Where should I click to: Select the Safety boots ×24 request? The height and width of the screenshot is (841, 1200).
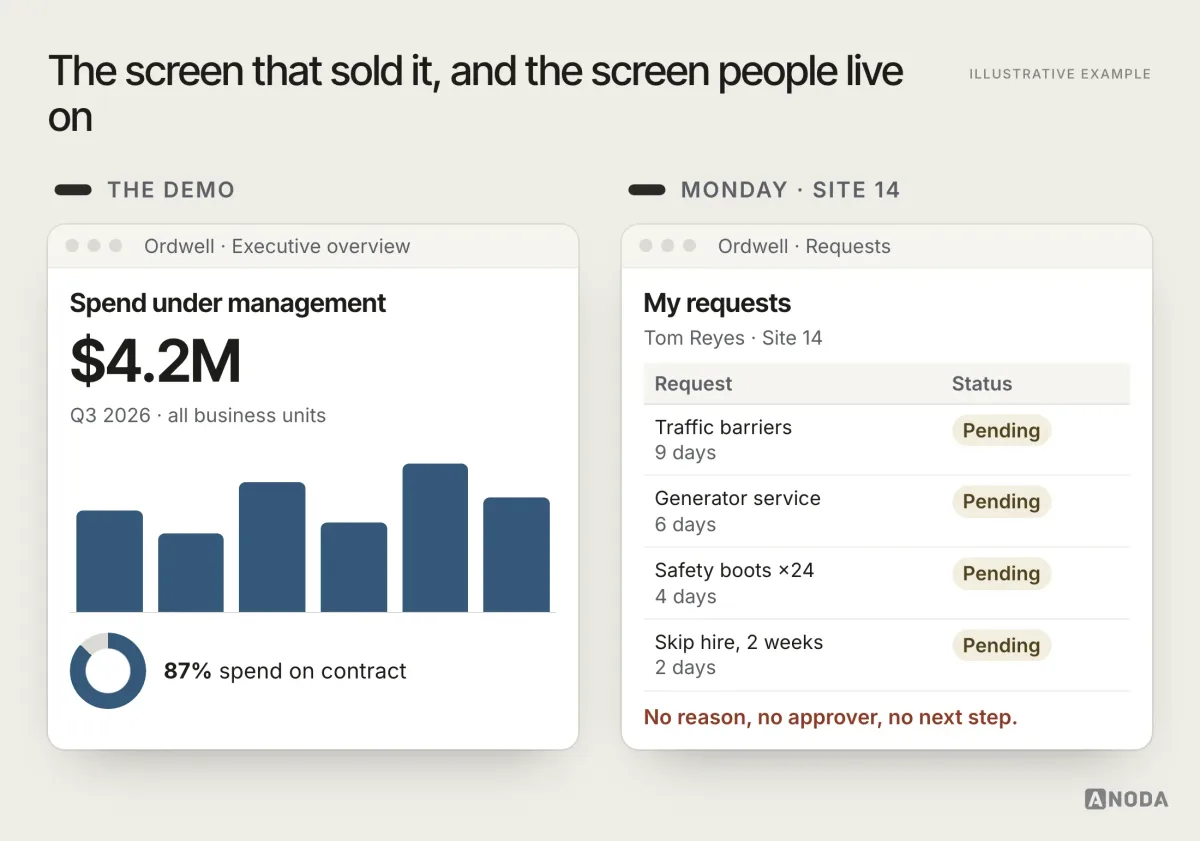[887, 583]
